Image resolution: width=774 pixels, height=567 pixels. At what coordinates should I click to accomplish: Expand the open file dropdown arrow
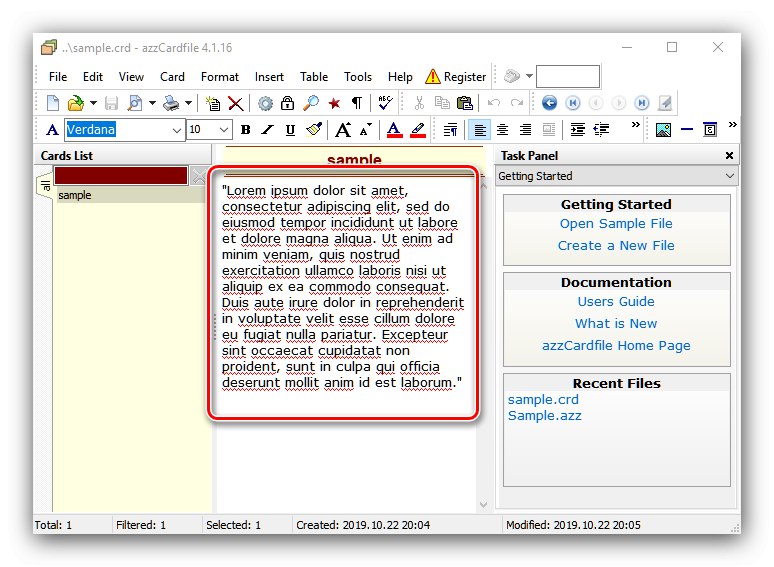93,103
